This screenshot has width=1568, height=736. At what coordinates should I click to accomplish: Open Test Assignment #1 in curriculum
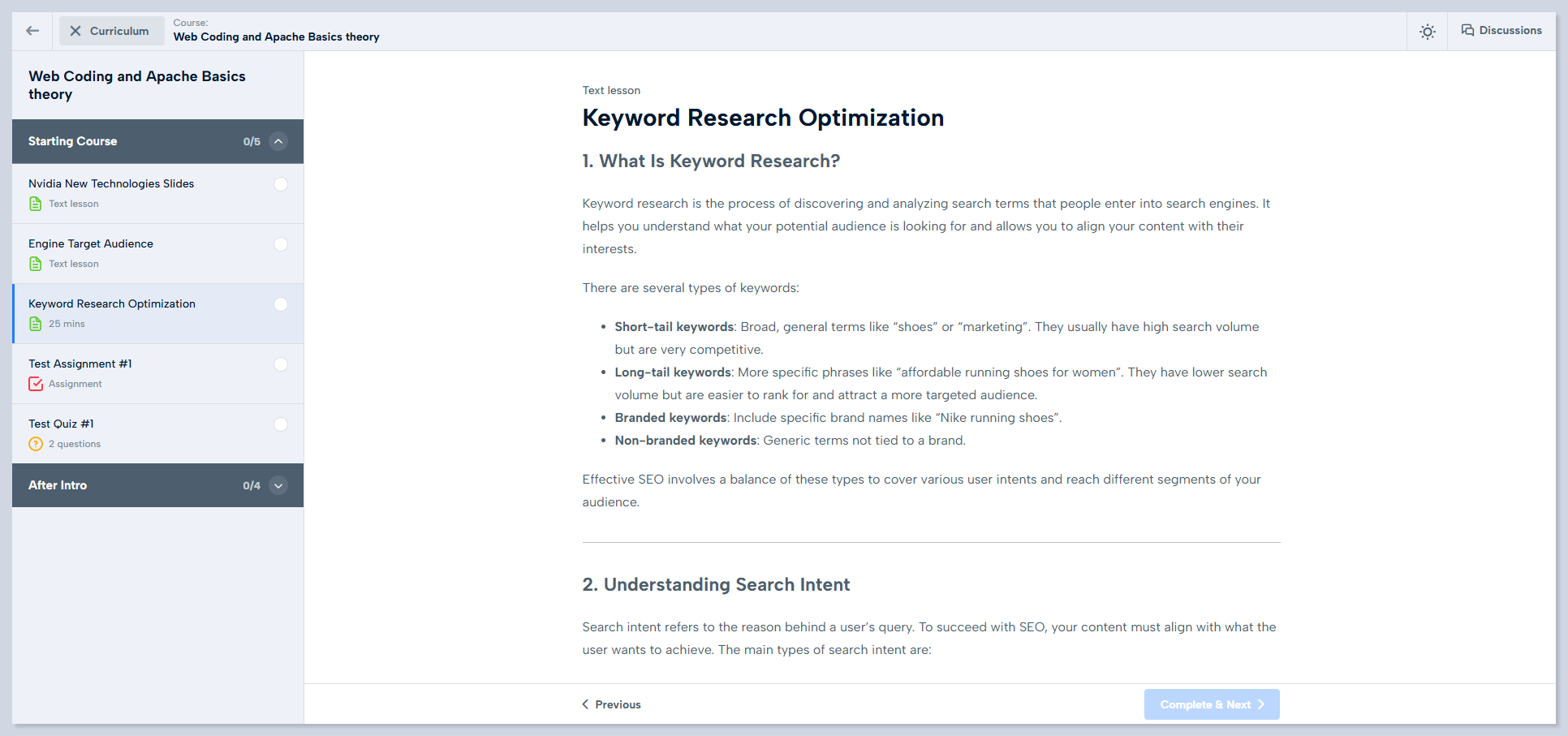click(80, 364)
